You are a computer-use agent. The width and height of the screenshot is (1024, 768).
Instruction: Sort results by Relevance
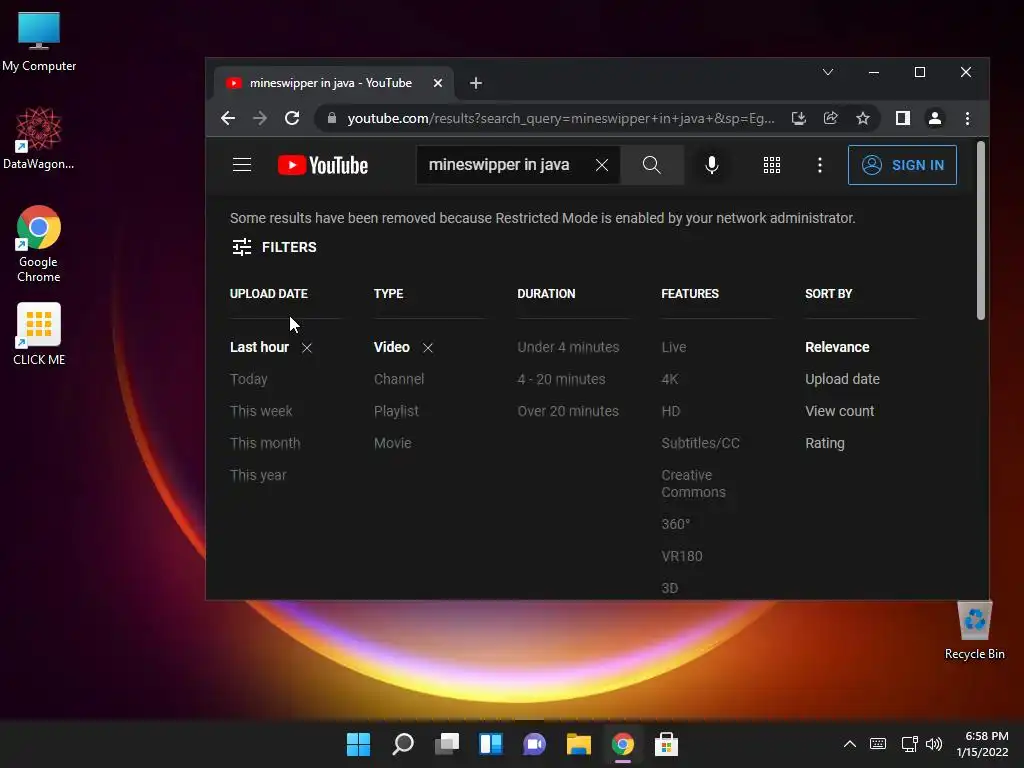(837, 347)
